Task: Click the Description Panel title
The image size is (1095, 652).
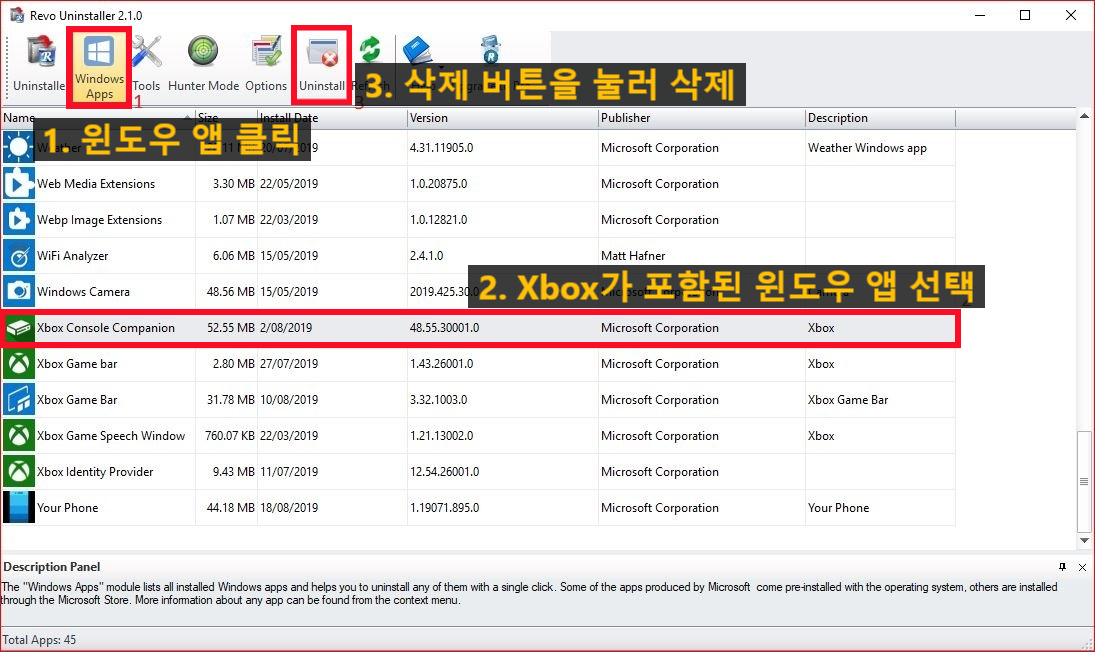Action: pyautogui.click(x=52, y=567)
